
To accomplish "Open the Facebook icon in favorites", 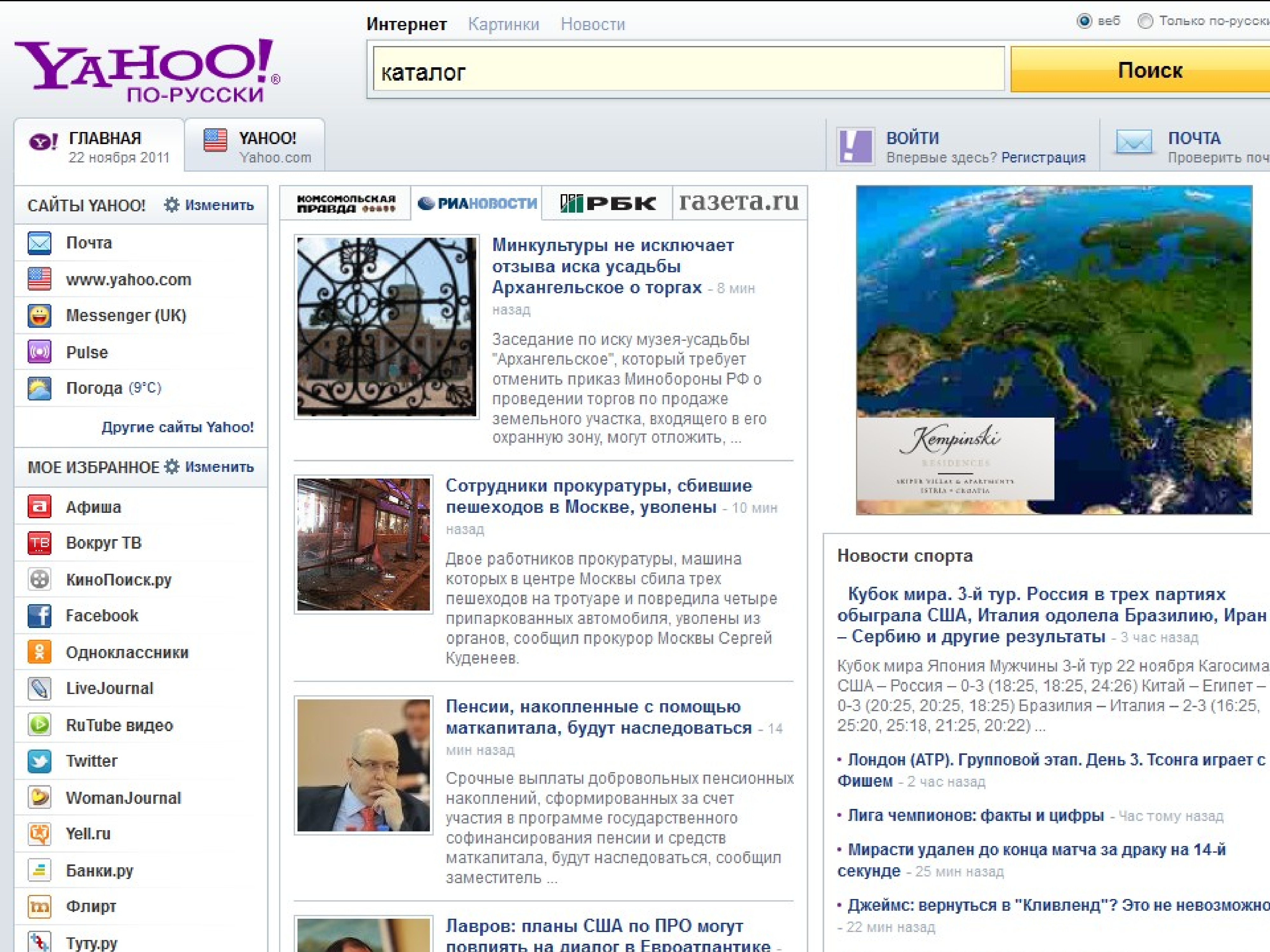I will (x=39, y=616).
